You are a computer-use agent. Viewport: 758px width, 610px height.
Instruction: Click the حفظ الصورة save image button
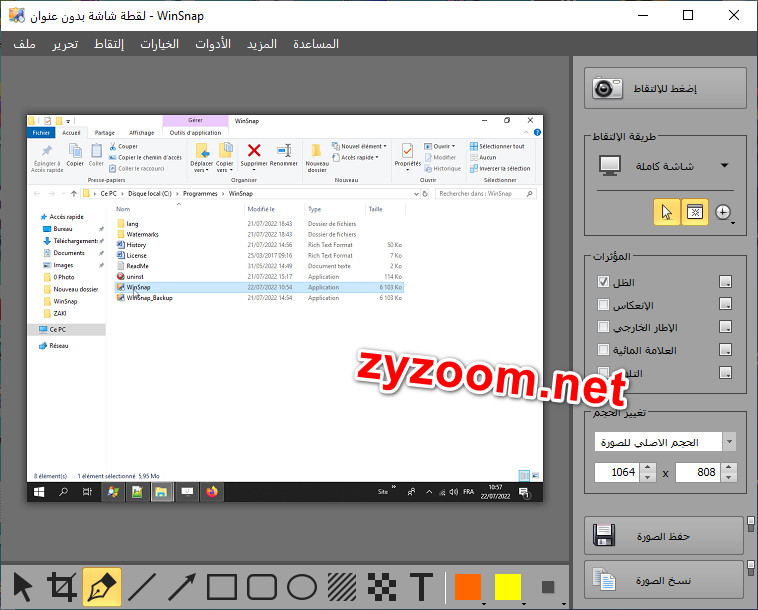pyautogui.click(x=663, y=536)
